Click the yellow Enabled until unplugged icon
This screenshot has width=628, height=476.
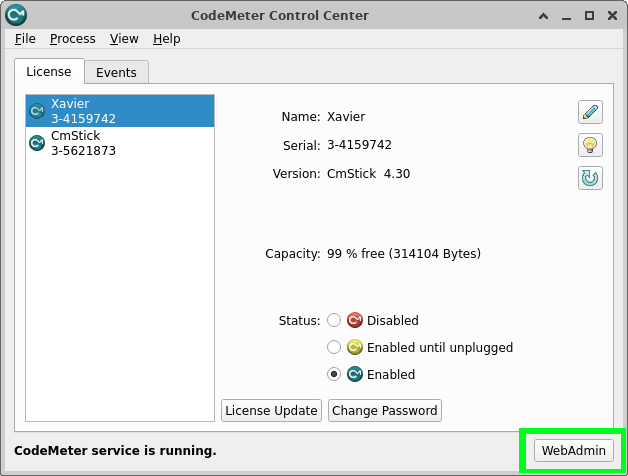click(354, 347)
